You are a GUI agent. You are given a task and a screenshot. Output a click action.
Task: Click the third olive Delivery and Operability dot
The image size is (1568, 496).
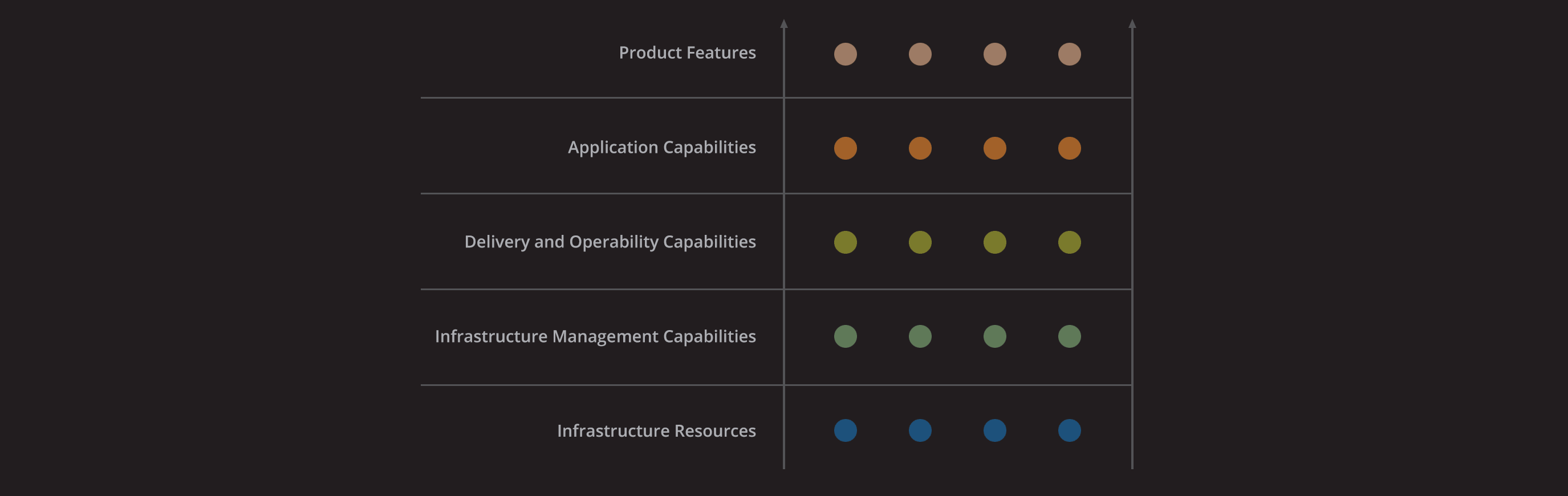994,242
